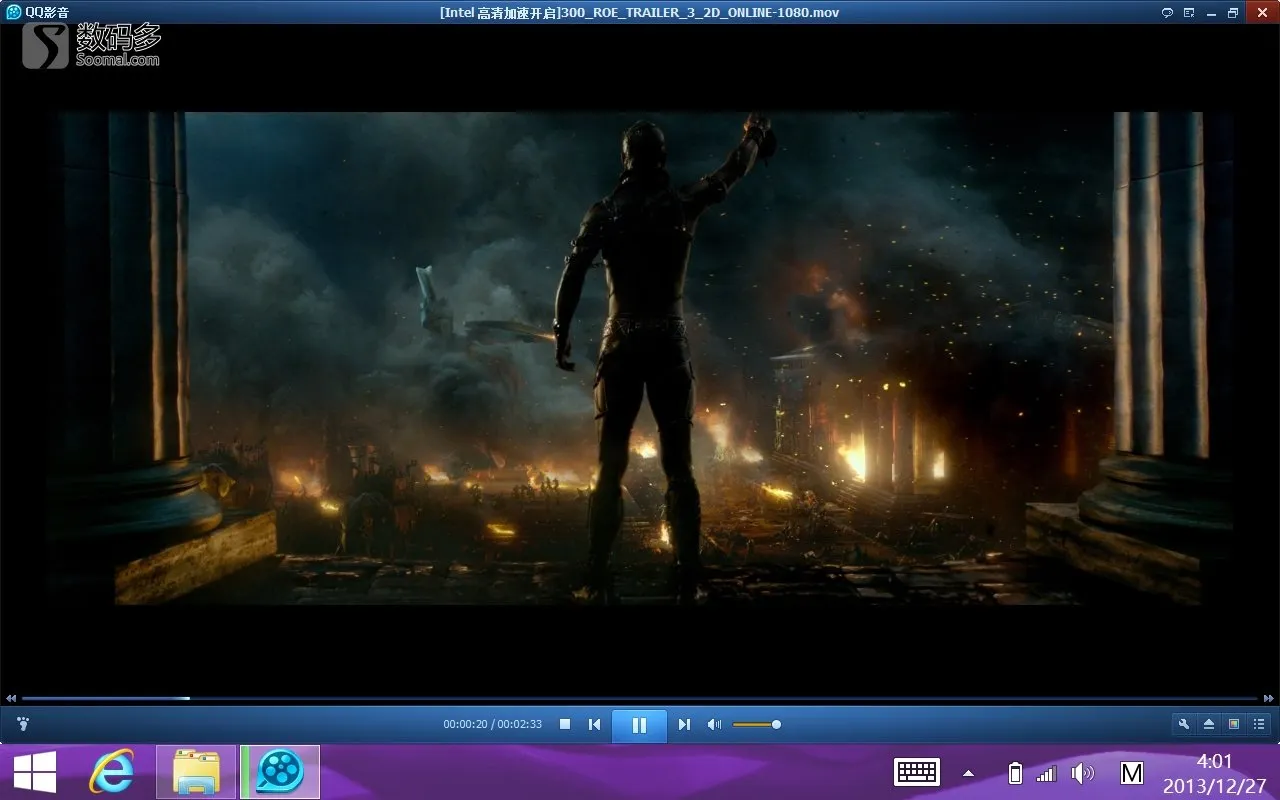
Task: Open the footprint playback history icon
Action: 23,723
